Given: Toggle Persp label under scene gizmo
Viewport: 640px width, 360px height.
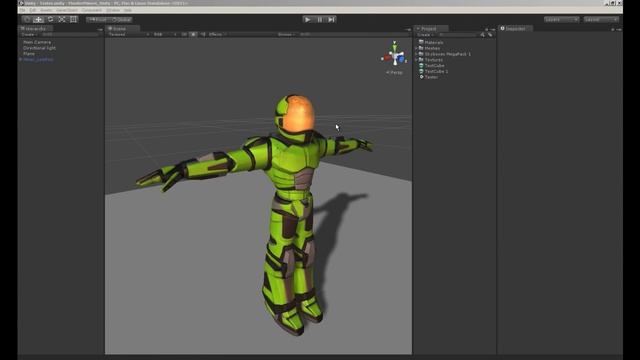Looking at the screenshot, I should [x=394, y=72].
